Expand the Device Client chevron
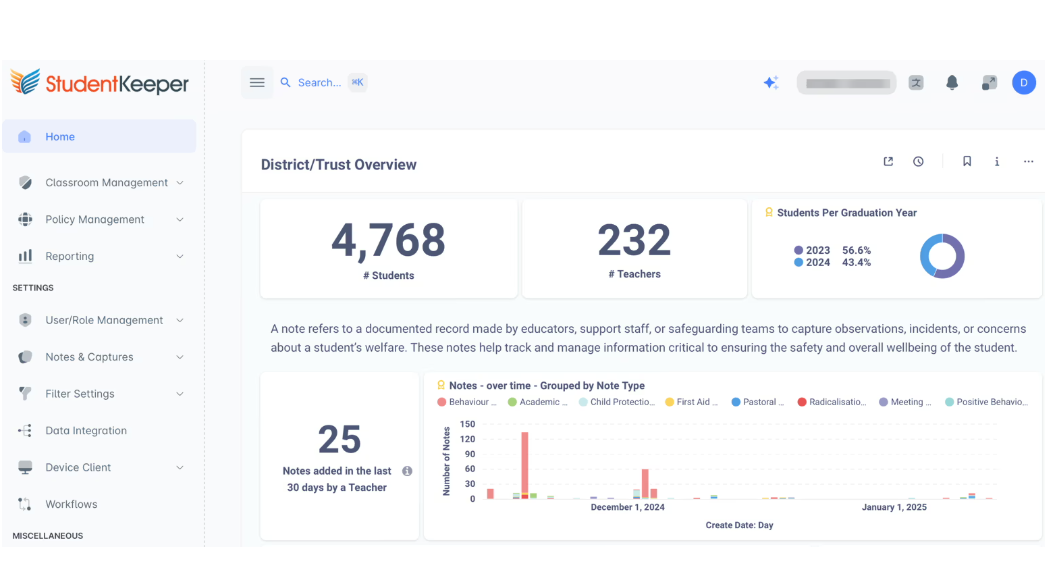 180,467
